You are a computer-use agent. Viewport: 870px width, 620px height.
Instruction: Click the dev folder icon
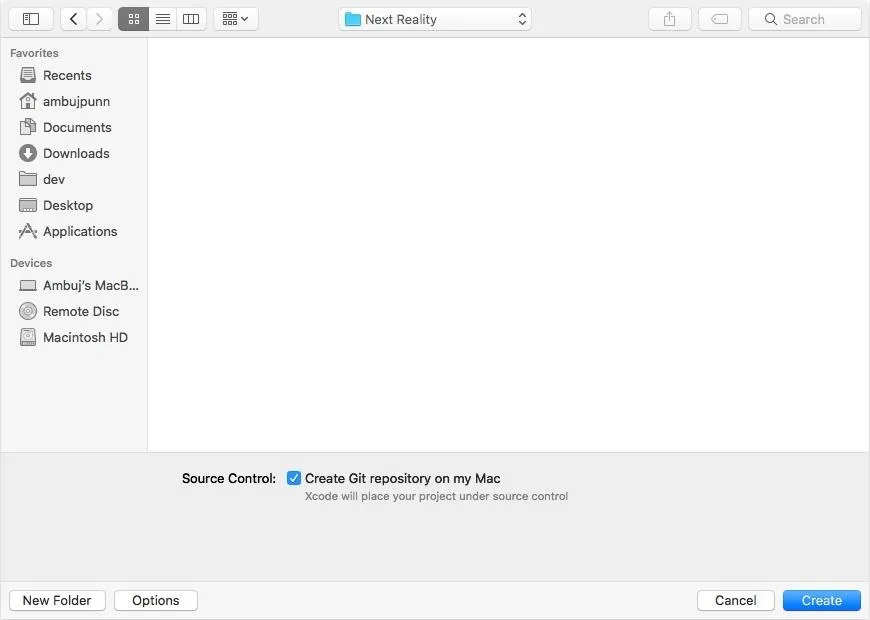pos(28,179)
